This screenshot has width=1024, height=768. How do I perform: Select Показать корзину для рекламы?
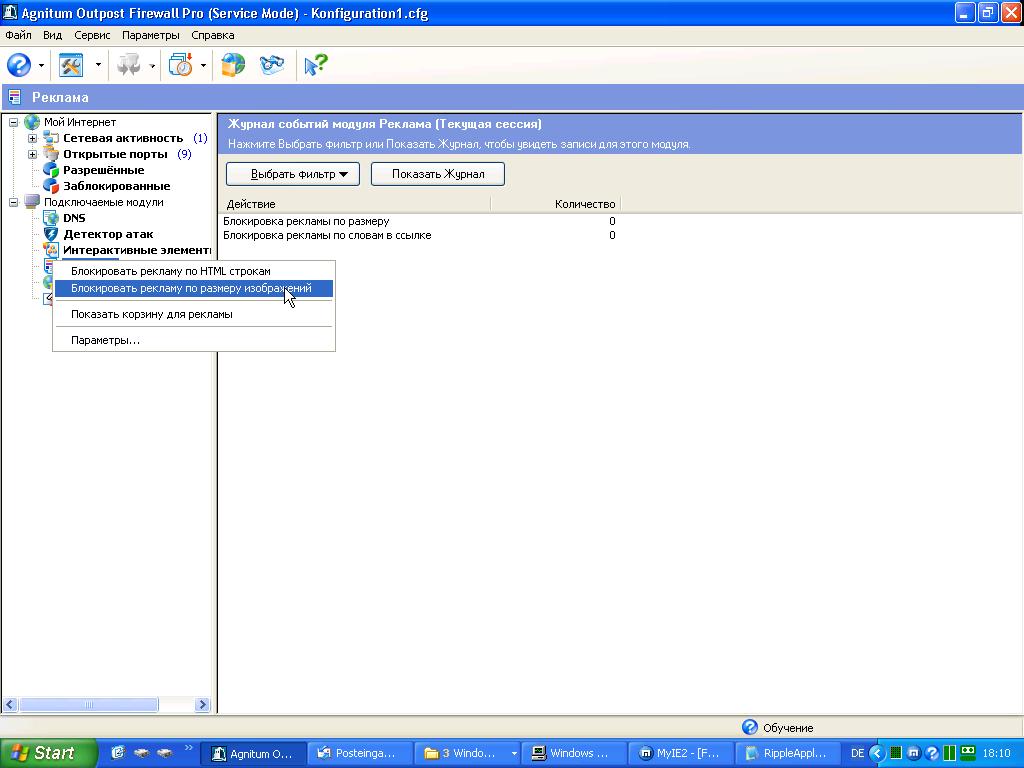pos(194,314)
